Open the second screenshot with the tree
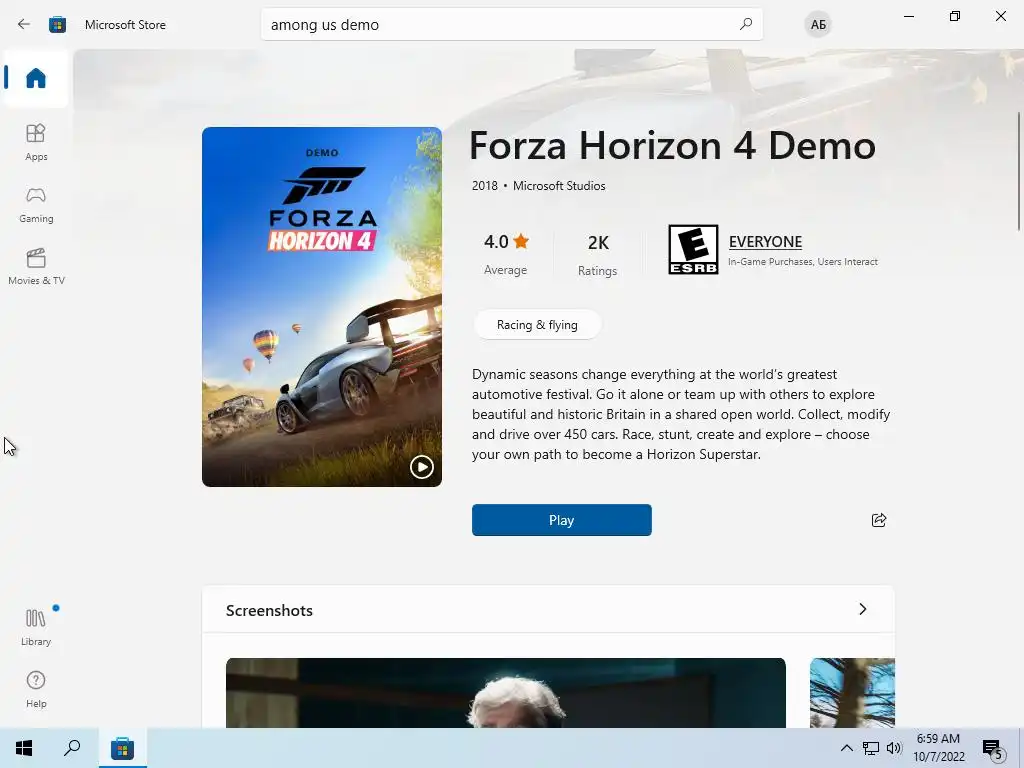This screenshot has width=1024, height=768. tap(852, 693)
